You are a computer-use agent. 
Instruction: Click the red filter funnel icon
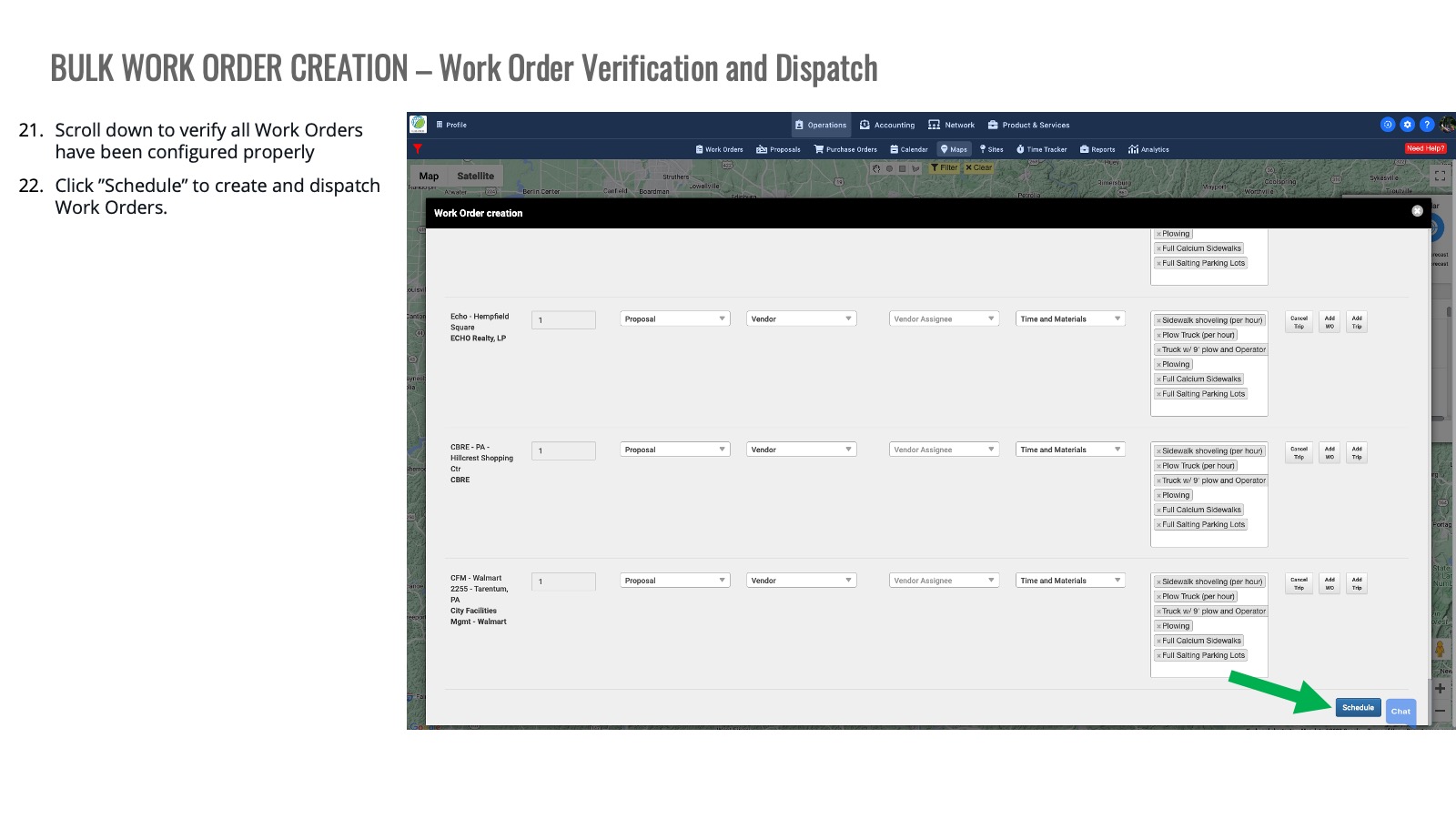(418, 148)
